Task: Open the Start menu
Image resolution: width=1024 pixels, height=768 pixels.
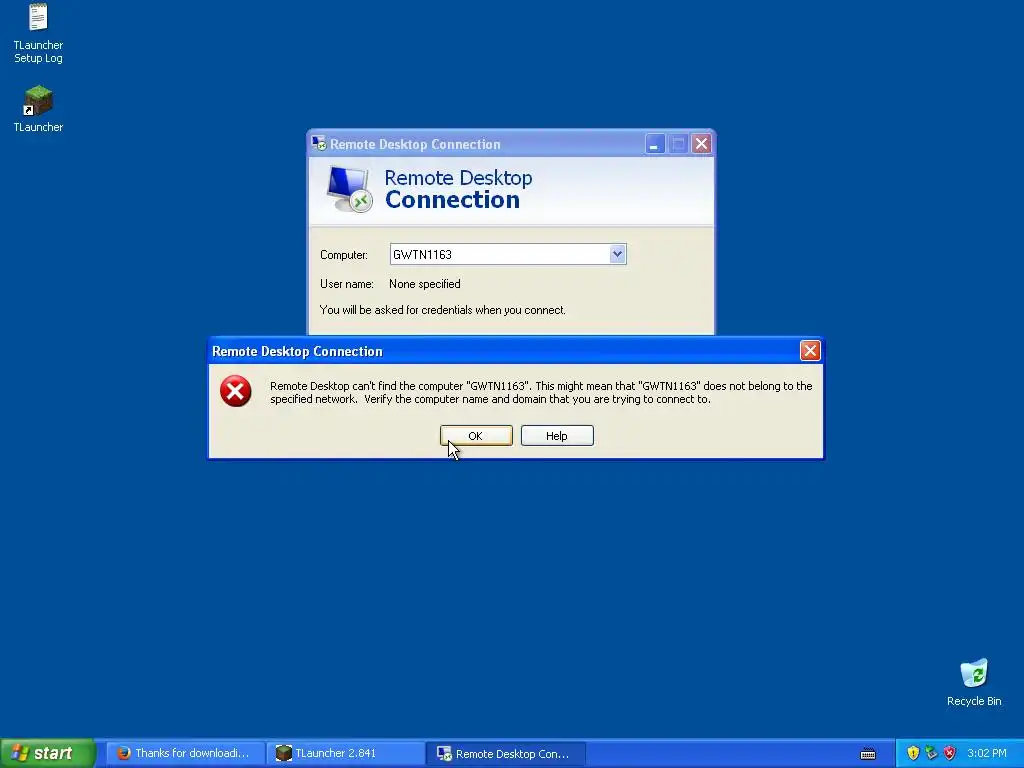Action: click(48, 753)
